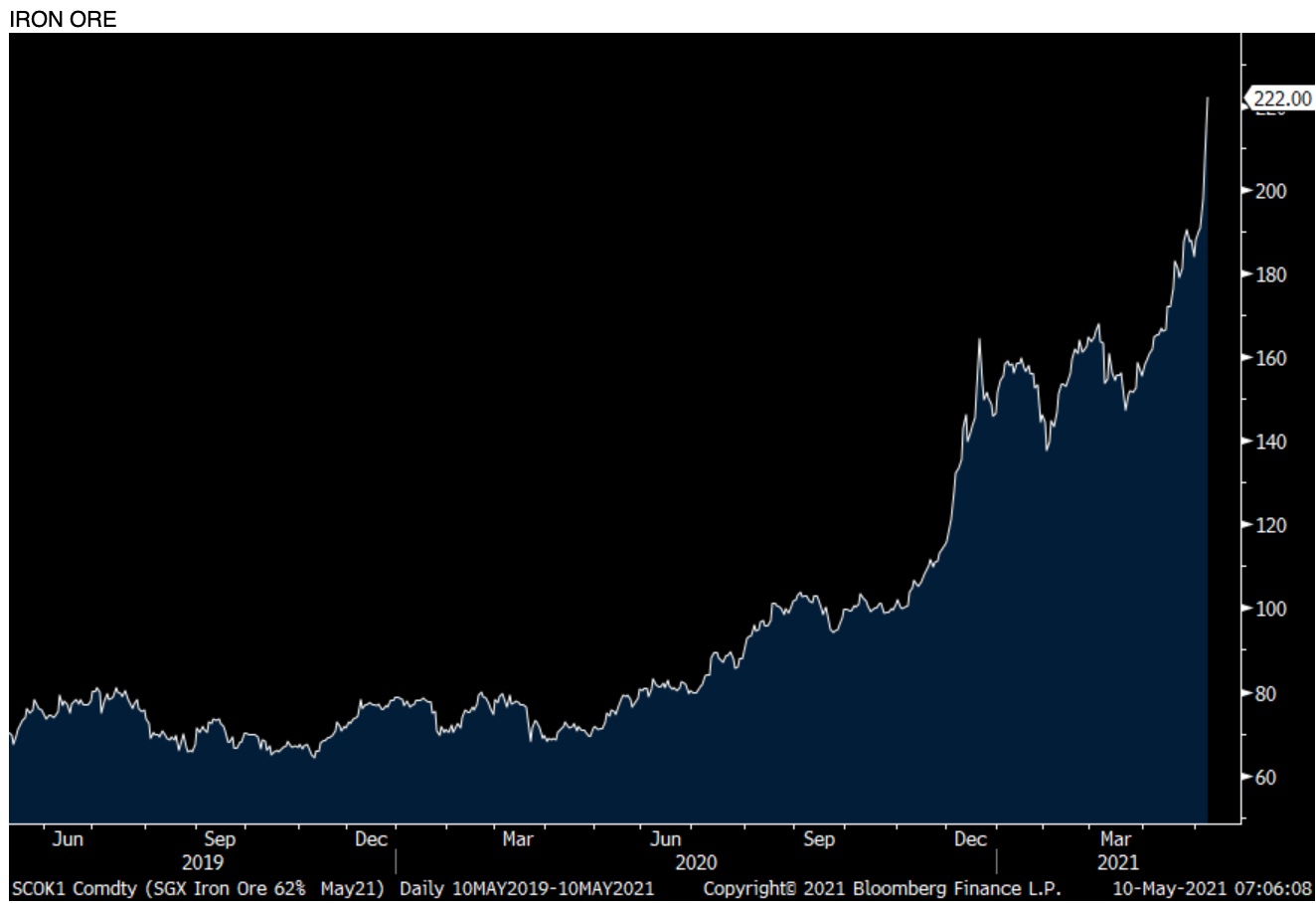1316x903 pixels.
Task: Click the 10-May-2021 07:06:08 timestamp
Action: (1212, 888)
